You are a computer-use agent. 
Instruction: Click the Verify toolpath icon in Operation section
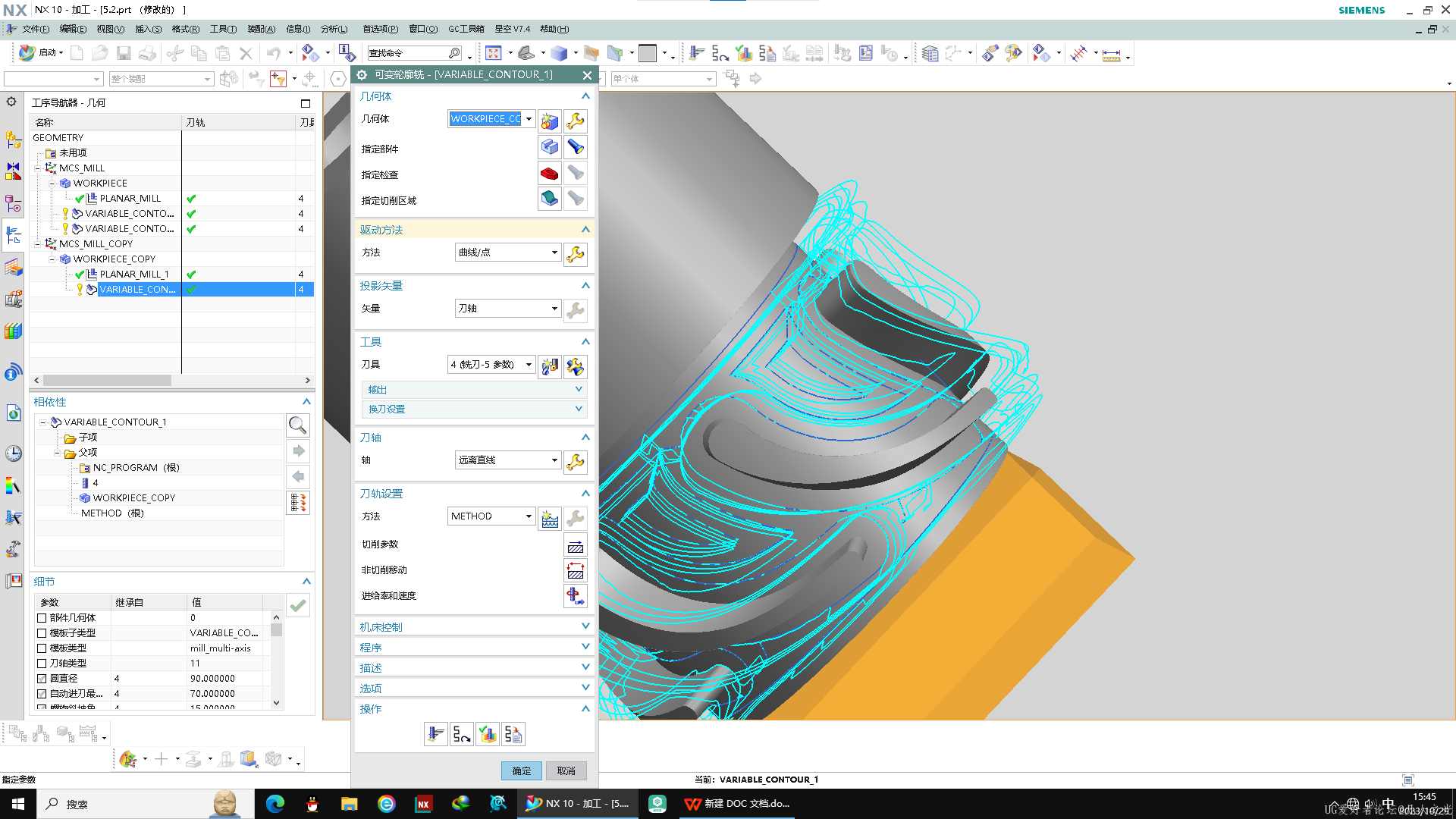click(488, 734)
